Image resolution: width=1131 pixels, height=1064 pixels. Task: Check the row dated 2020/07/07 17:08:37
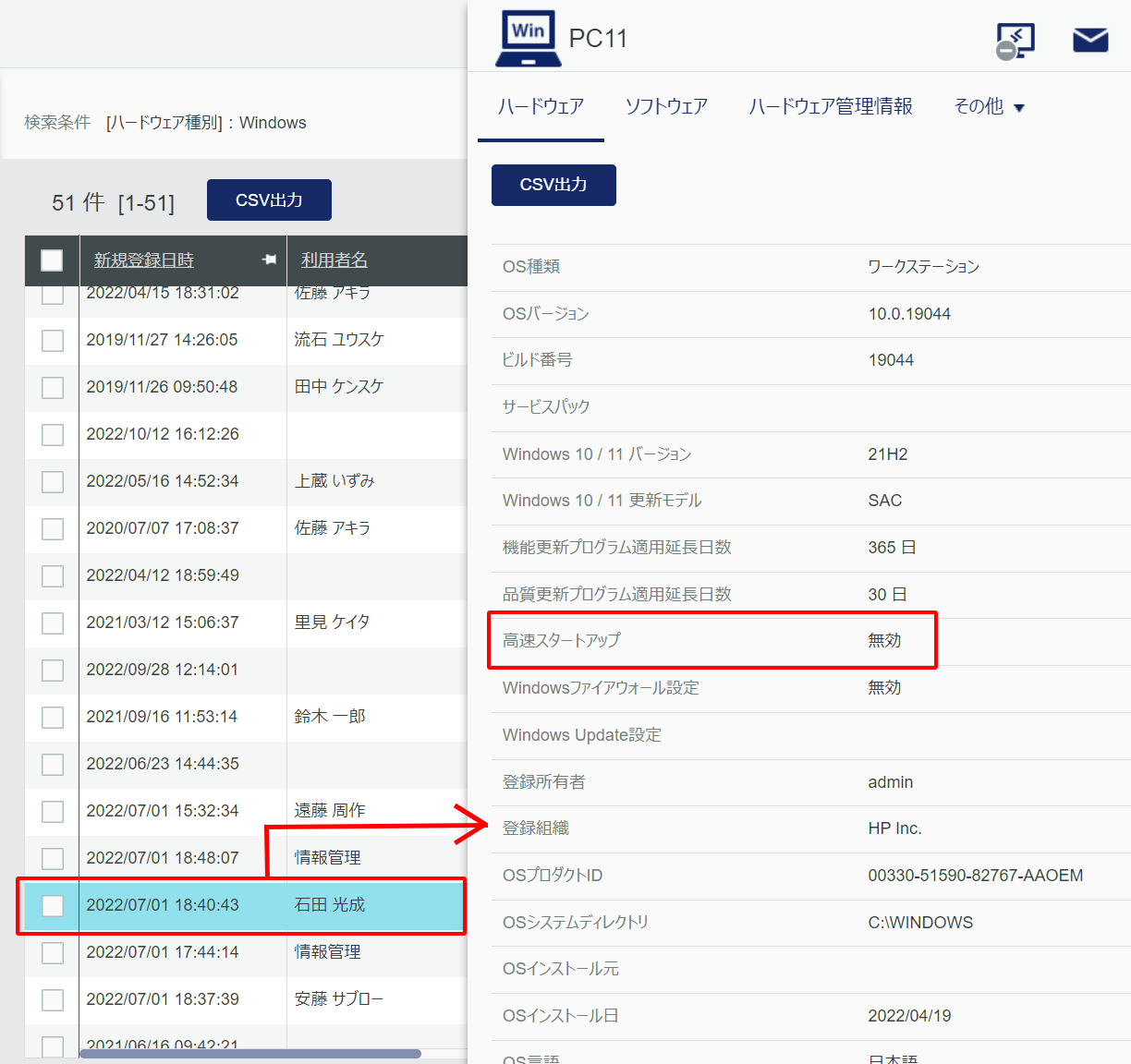(53, 528)
